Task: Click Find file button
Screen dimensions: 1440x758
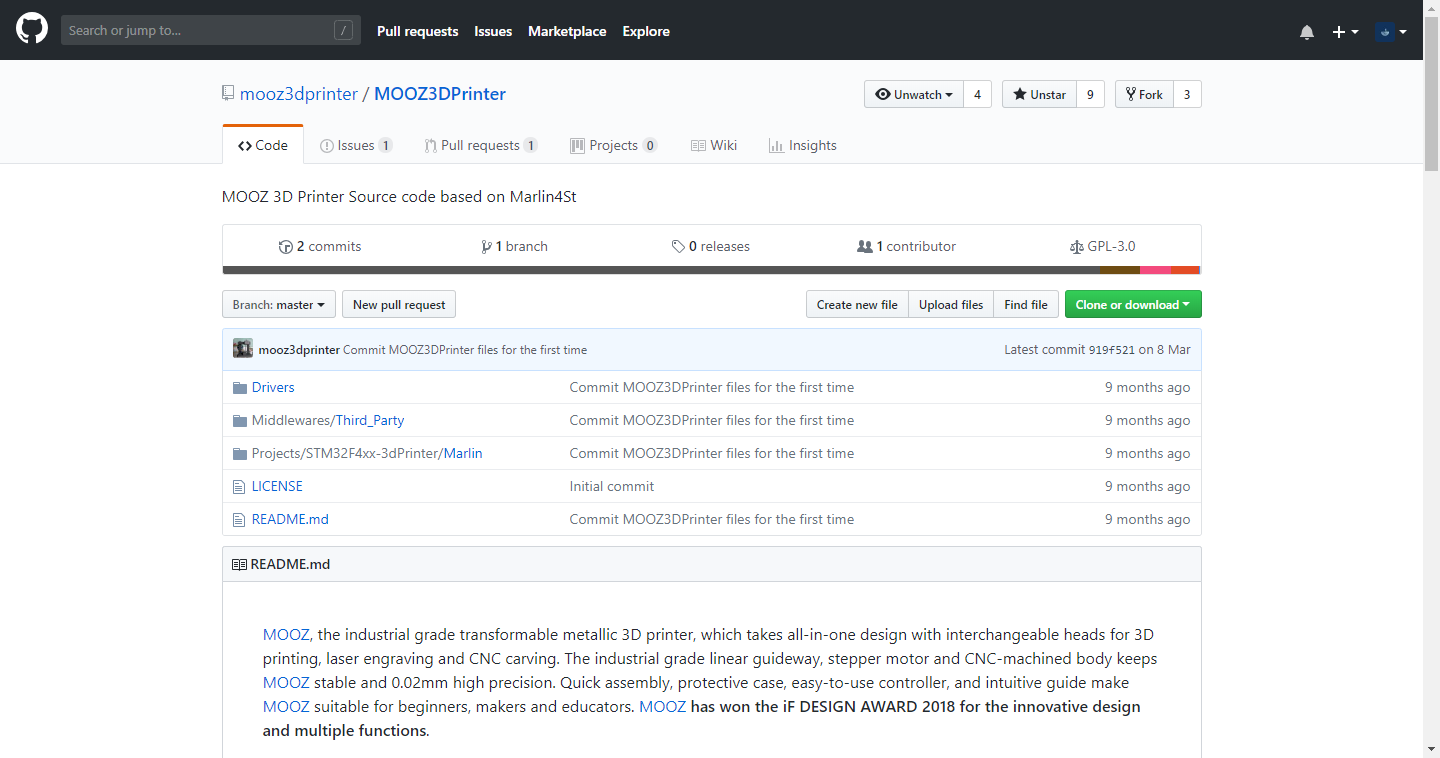Action: 1026,304
